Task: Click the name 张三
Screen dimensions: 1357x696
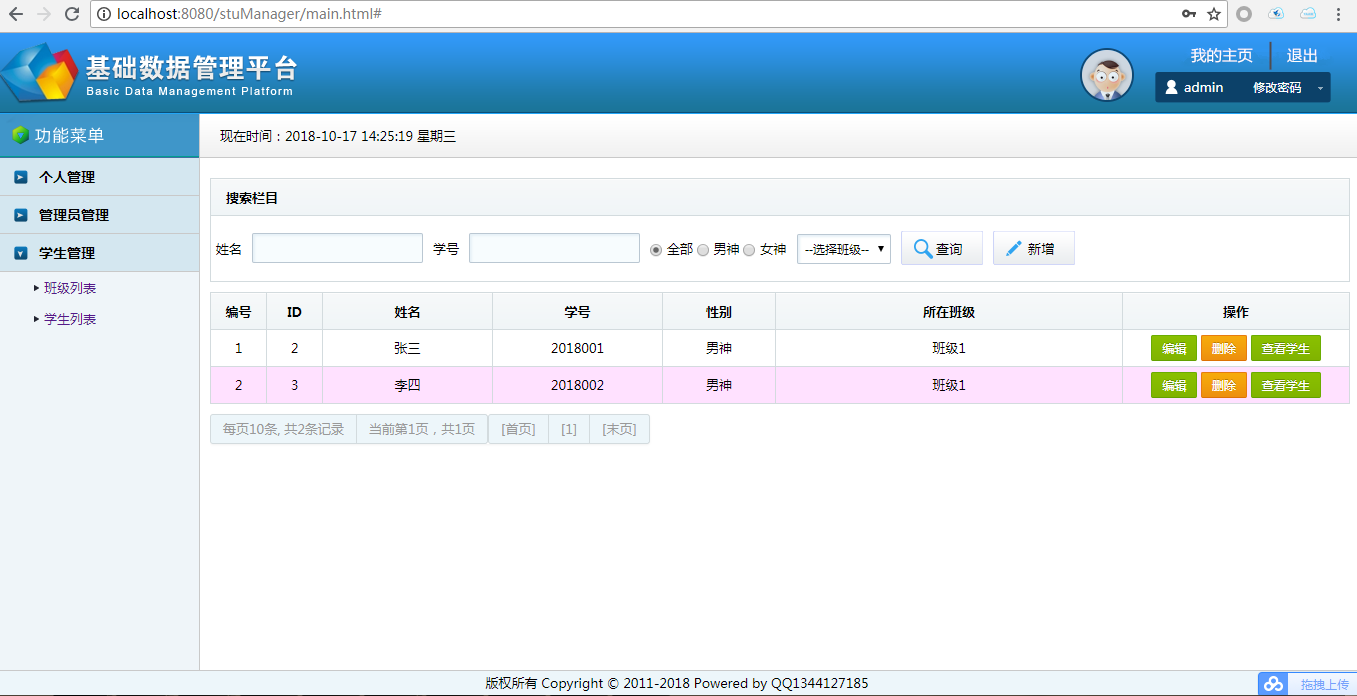Action: click(x=407, y=348)
